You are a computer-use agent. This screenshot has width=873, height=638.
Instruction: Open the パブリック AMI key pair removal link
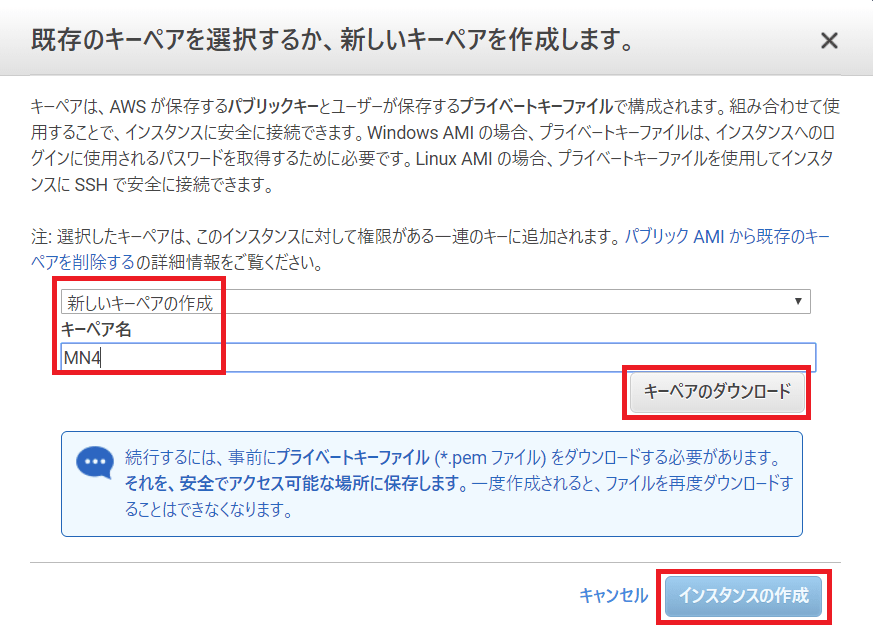[725, 238]
